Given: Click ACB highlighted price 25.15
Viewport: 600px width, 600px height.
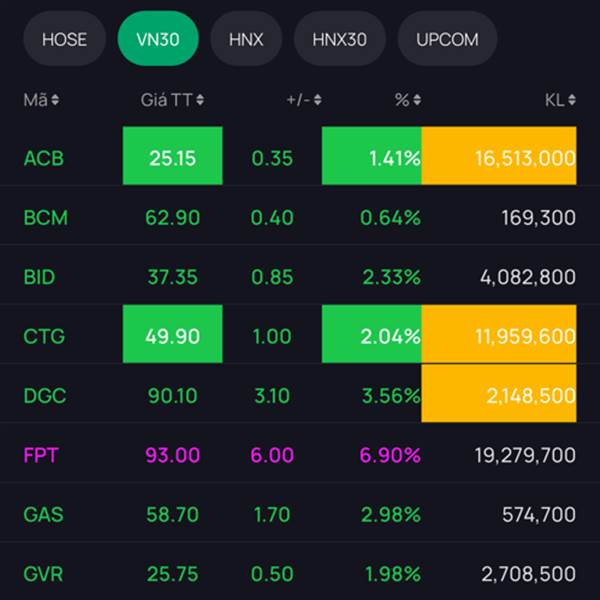Looking at the screenshot, I should tap(172, 157).
